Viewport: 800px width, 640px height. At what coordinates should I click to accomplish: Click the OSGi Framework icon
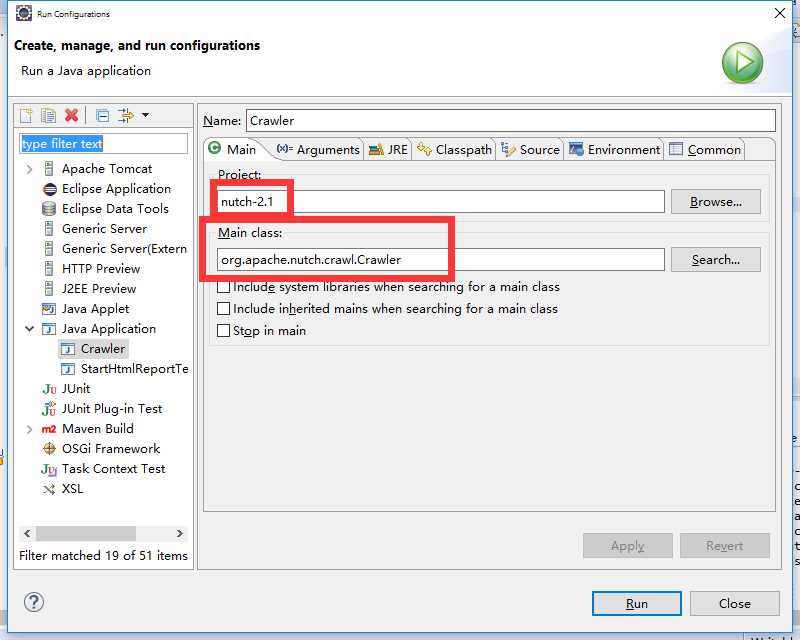click(49, 449)
